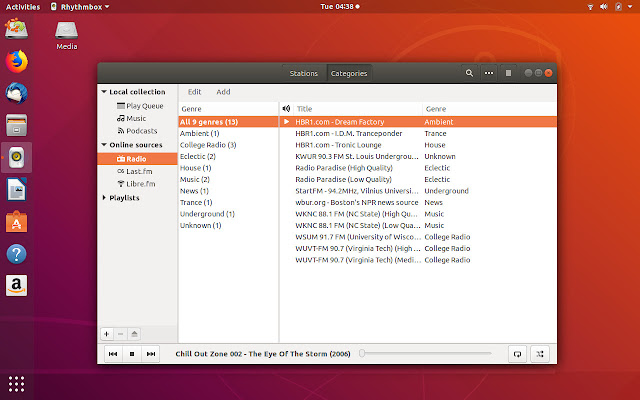
Task: Click the eject button in sidebar
Action: coord(134,334)
